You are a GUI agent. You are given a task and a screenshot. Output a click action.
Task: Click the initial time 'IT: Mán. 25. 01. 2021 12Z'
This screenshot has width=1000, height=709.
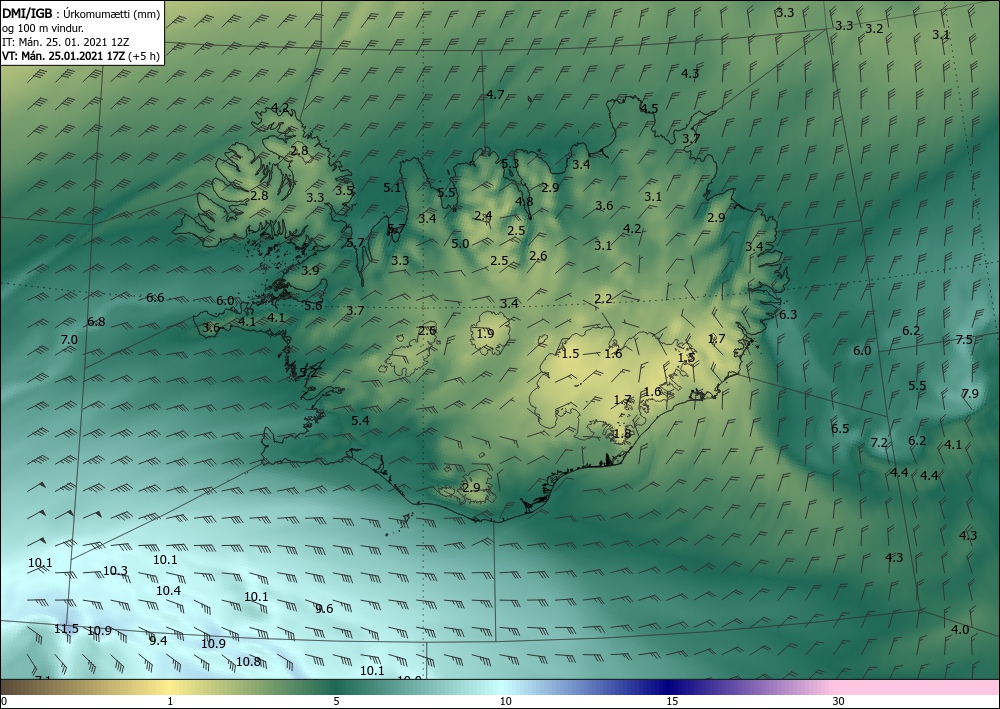(x=66, y=42)
